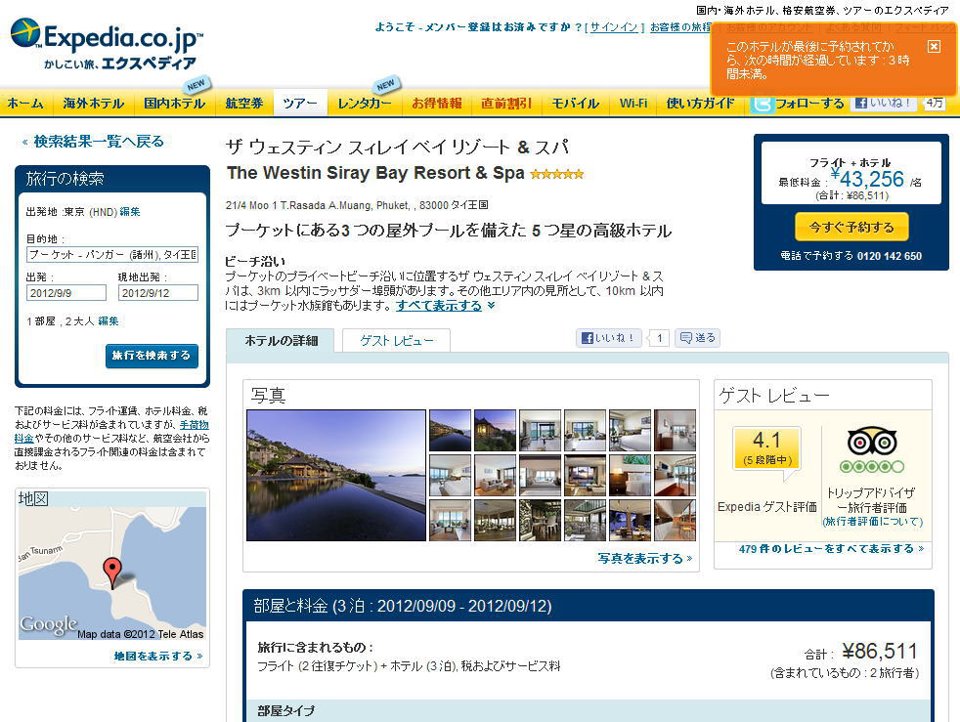The height and width of the screenshot is (722, 960).
Task: Open the Wi-Fi navigation tab
Action: click(633, 103)
